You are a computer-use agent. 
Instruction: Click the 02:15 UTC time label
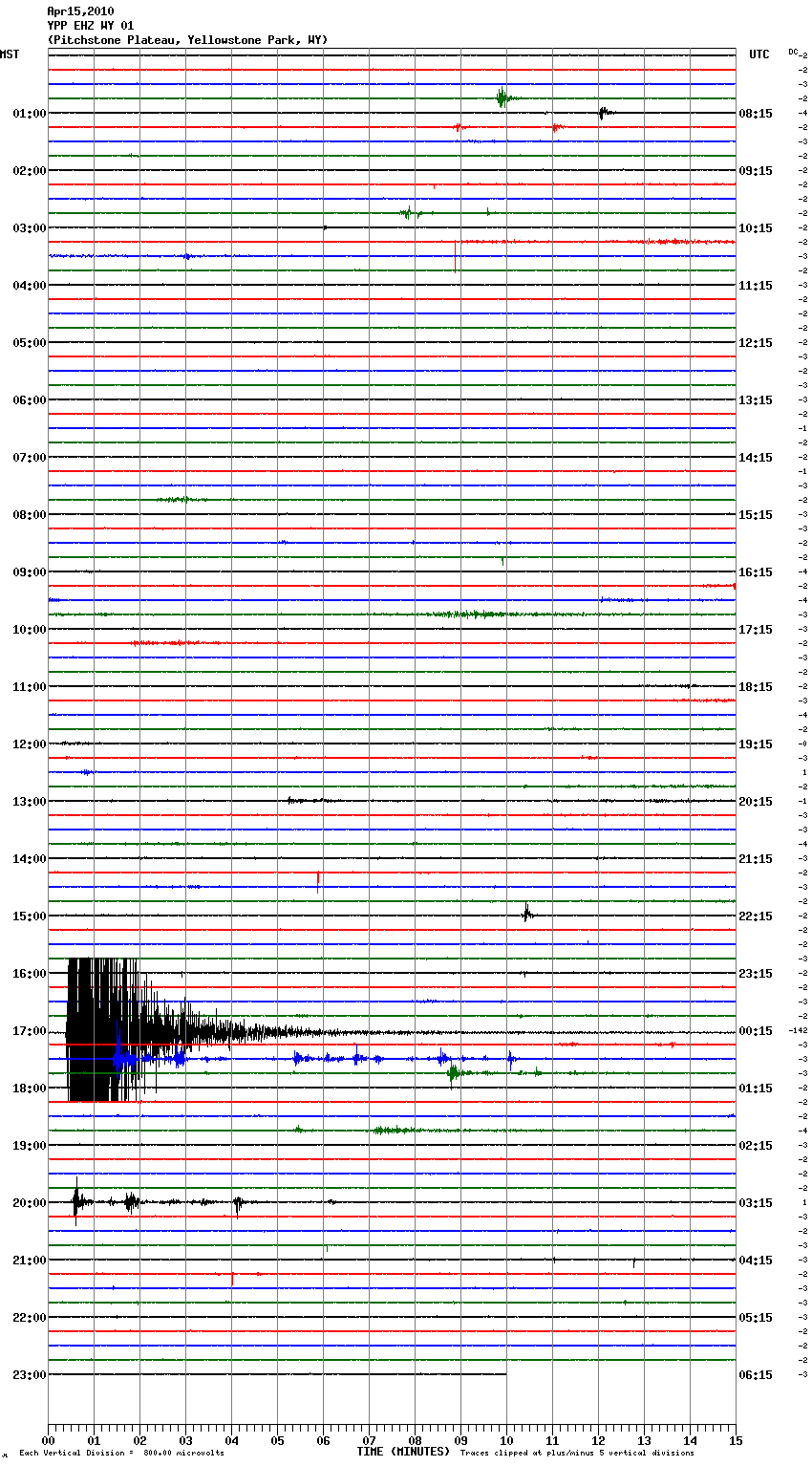pos(756,1146)
